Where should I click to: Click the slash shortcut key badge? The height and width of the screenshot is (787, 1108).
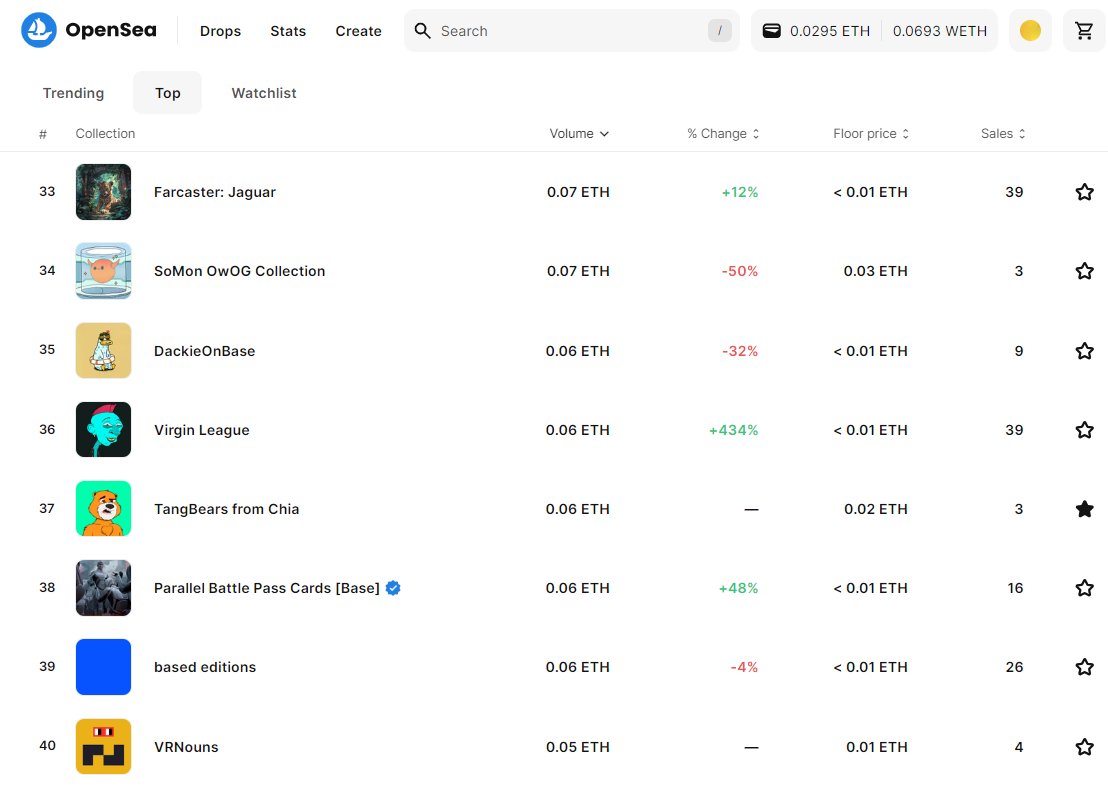(x=719, y=30)
